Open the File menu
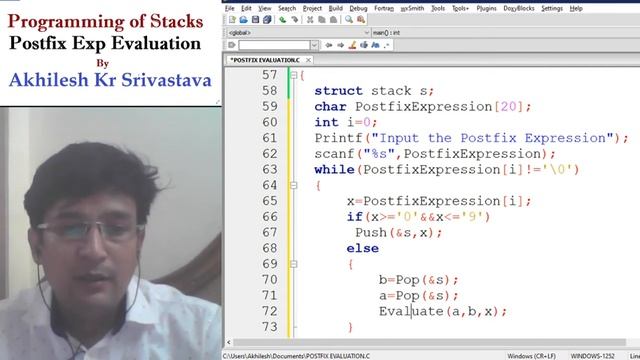This screenshot has height=360, width=640. point(229,8)
